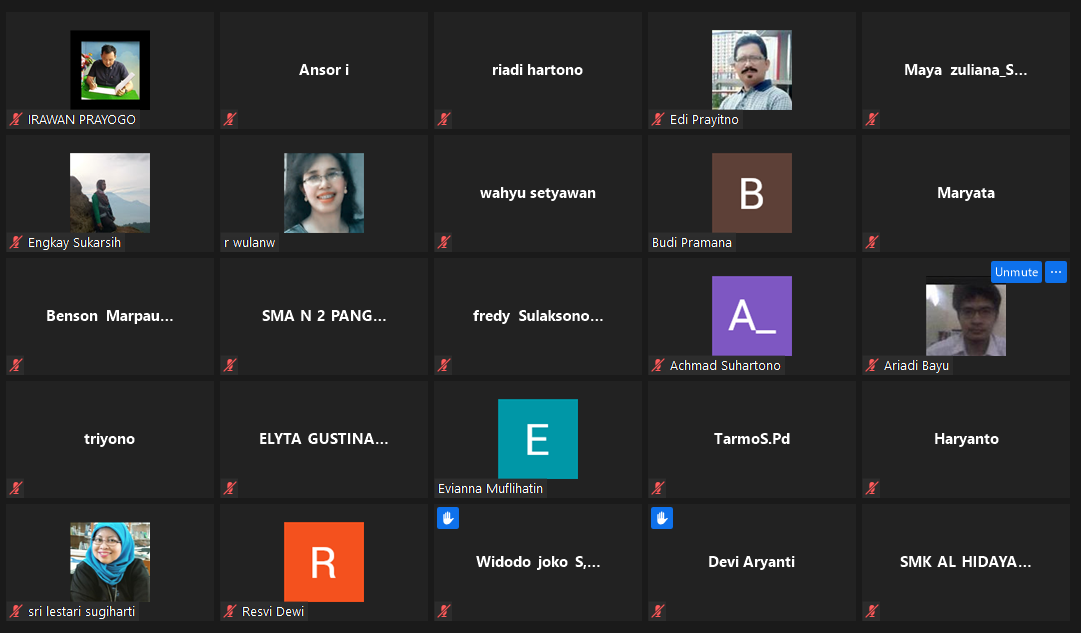This screenshot has width=1081, height=633.
Task: Select the wahyu setyawan participant tile
Action: [537, 193]
